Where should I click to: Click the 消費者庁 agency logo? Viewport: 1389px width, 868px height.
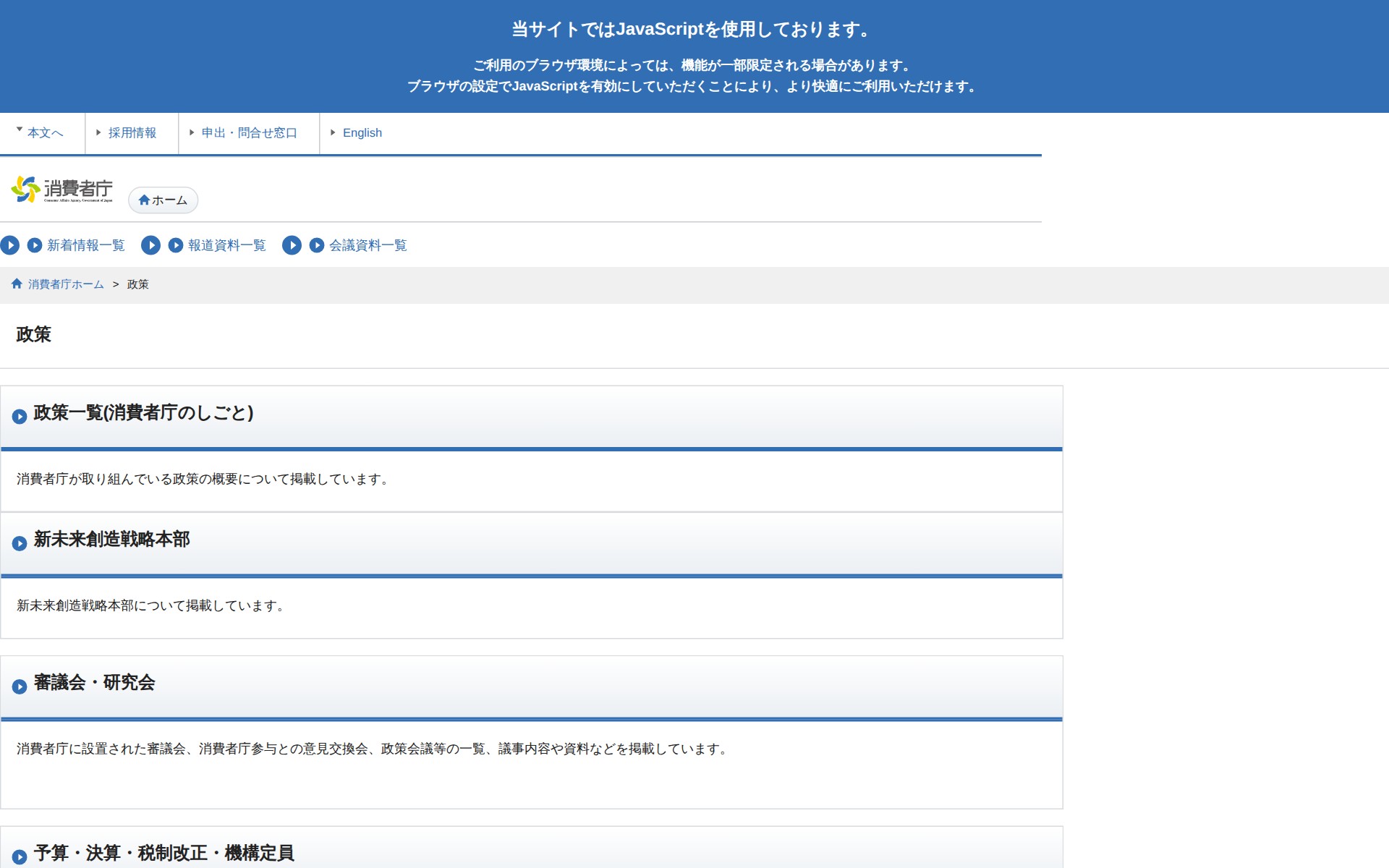(64, 190)
